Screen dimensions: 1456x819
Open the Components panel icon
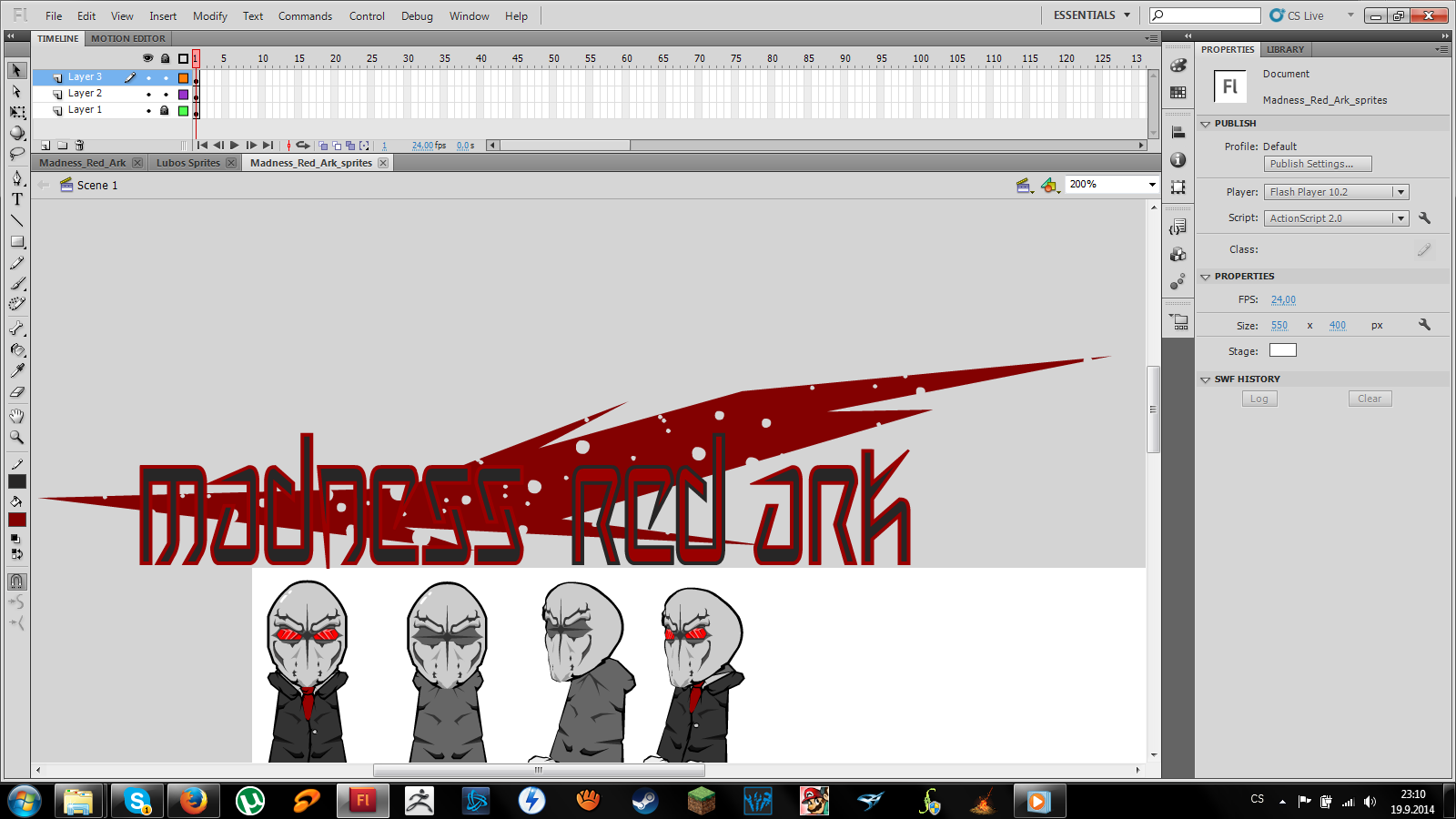pos(1178,254)
